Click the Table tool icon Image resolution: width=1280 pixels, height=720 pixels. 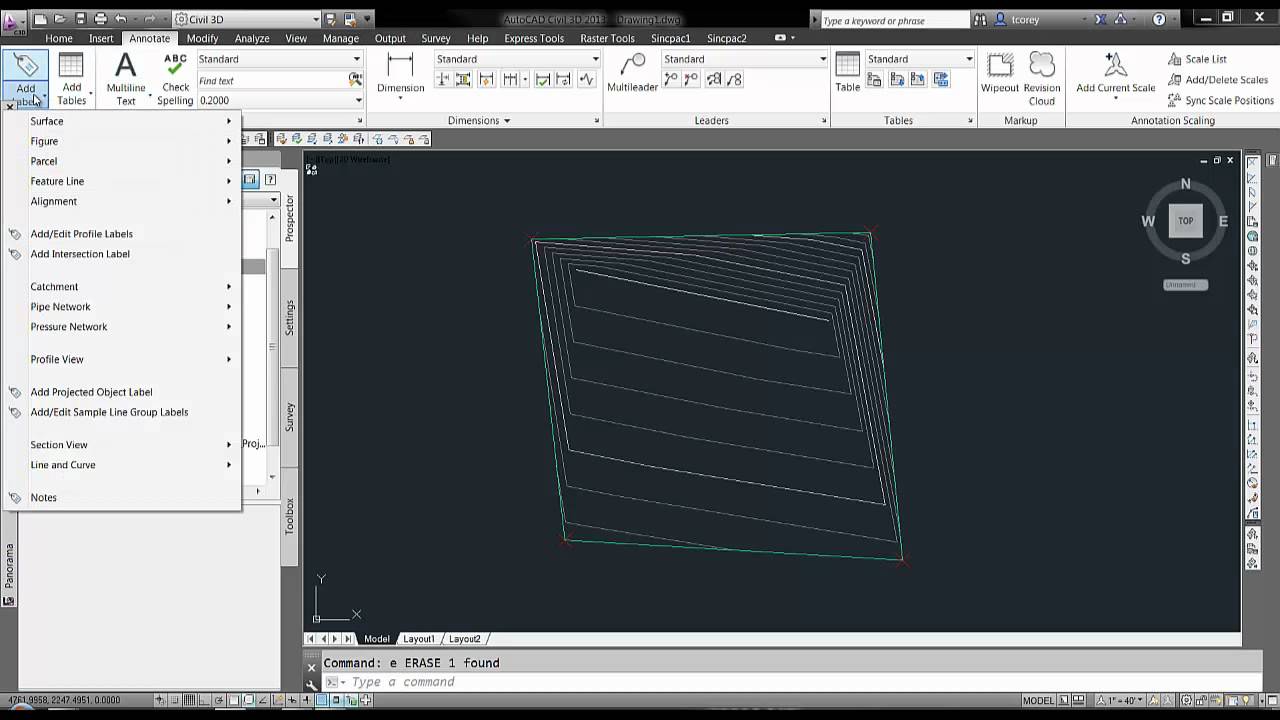pyautogui.click(x=847, y=75)
